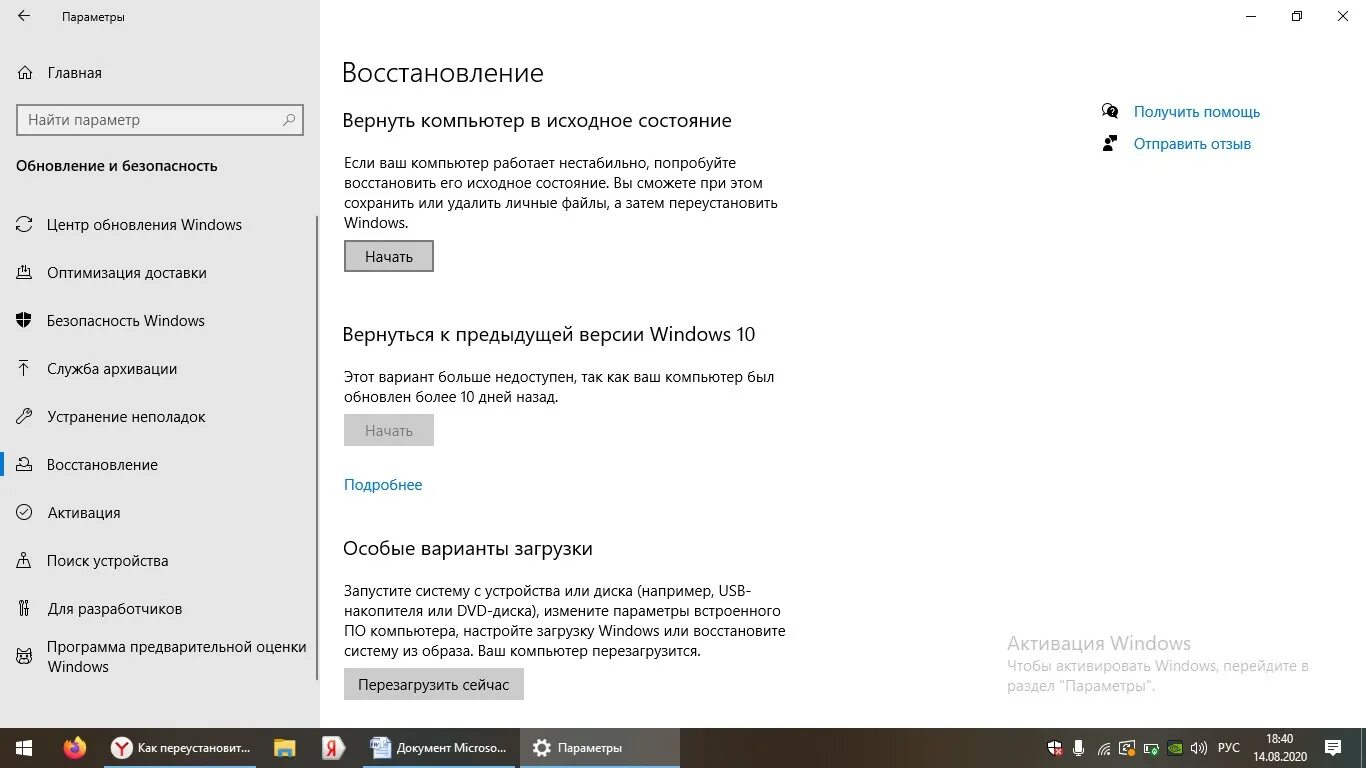The width and height of the screenshot is (1366, 768).
Task: Click the РУС language indicator
Action: (x=1229, y=748)
